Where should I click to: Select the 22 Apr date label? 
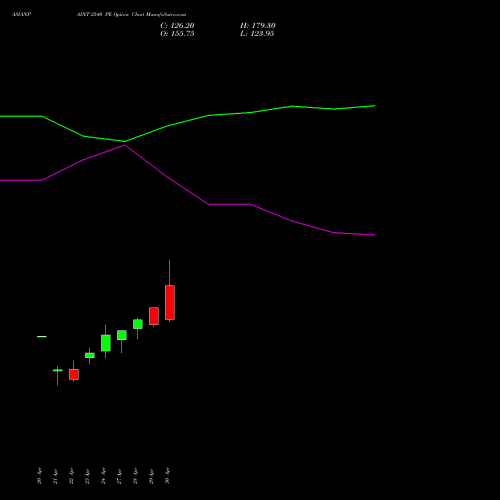pyautogui.click(x=71, y=476)
